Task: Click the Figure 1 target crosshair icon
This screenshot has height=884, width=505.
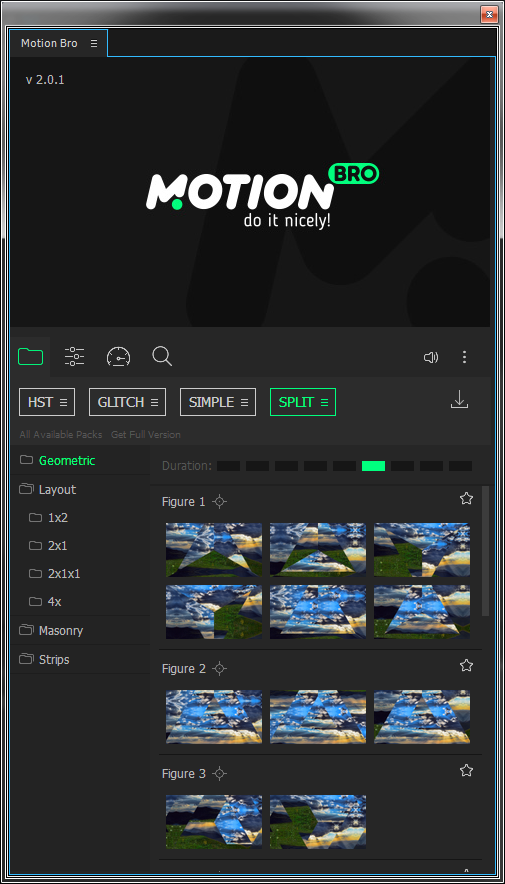Action: (220, 501)
